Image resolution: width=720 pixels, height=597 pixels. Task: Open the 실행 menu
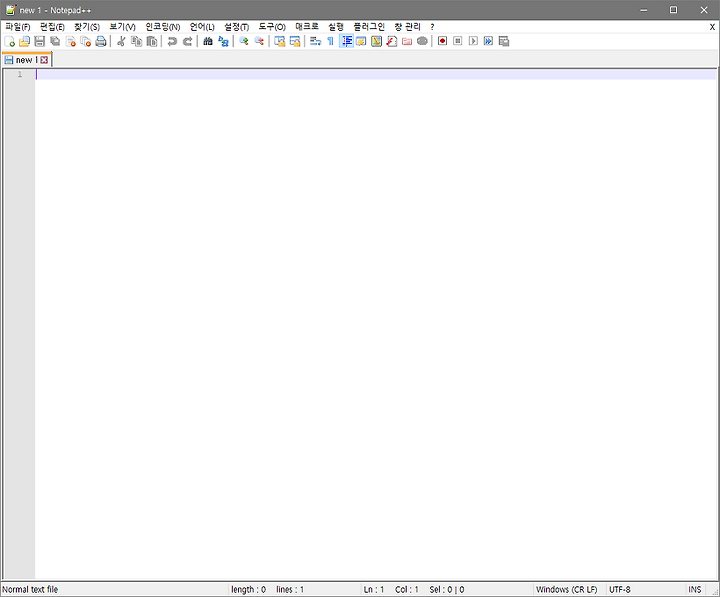[336, 27]
